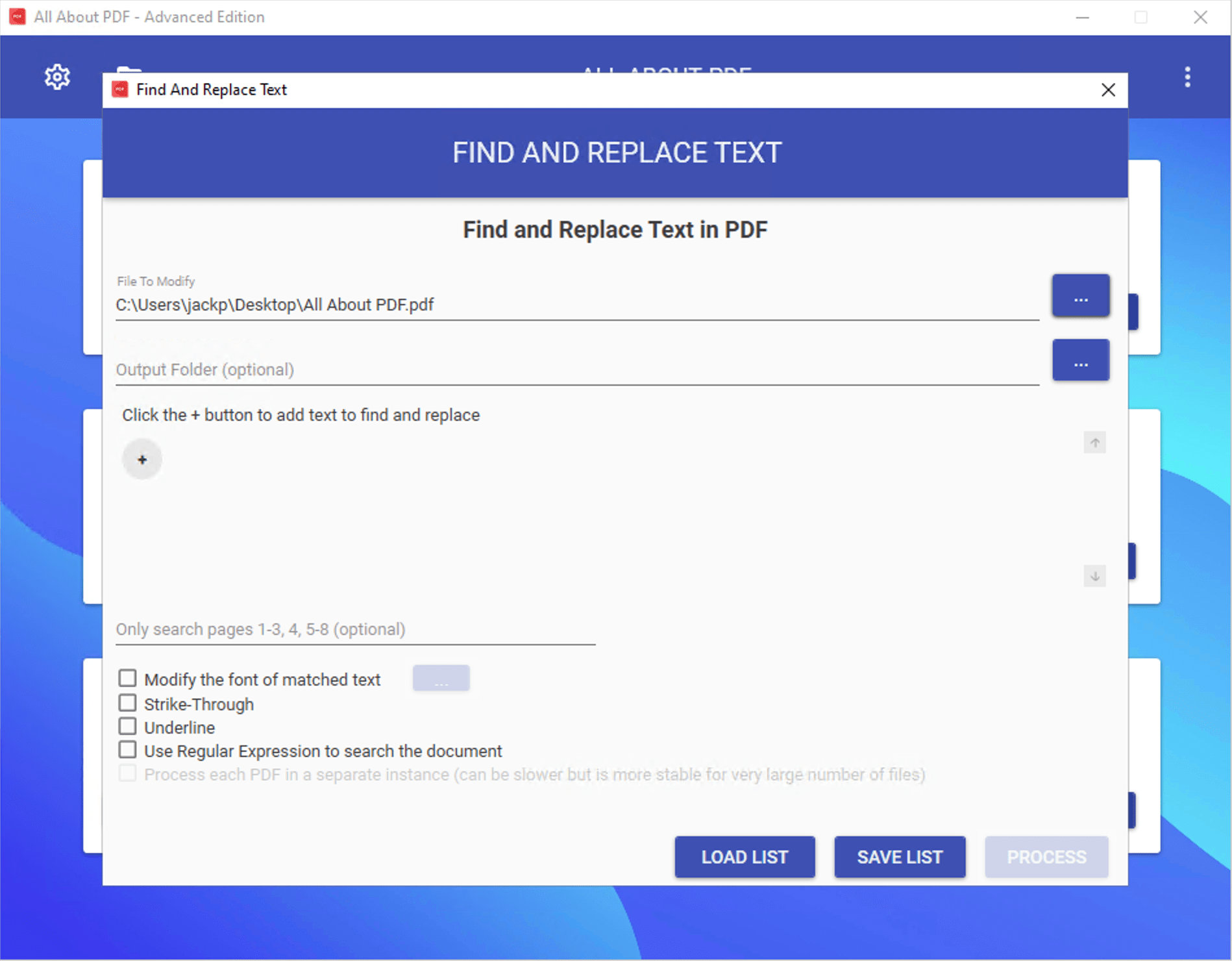This screenshot has width=1232, height=961.
Task: Click the LOAD LIST button
Action: (x=744, y=856)
